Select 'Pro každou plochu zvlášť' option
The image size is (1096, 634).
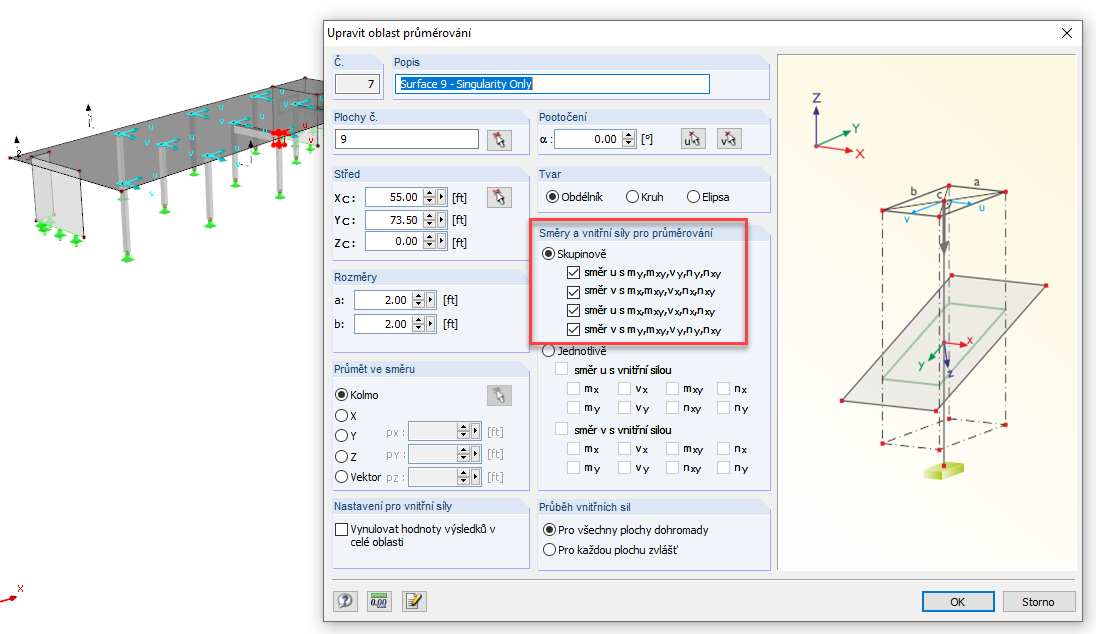tap(549, 550)
